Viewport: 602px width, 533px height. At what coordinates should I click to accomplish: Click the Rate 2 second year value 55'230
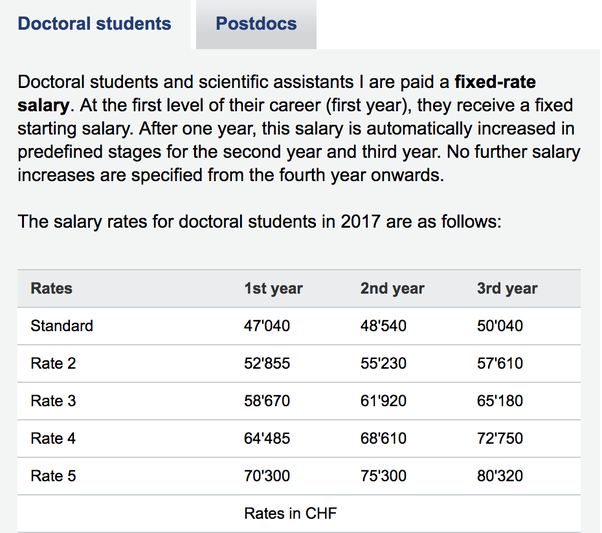(x=383, y=363)
